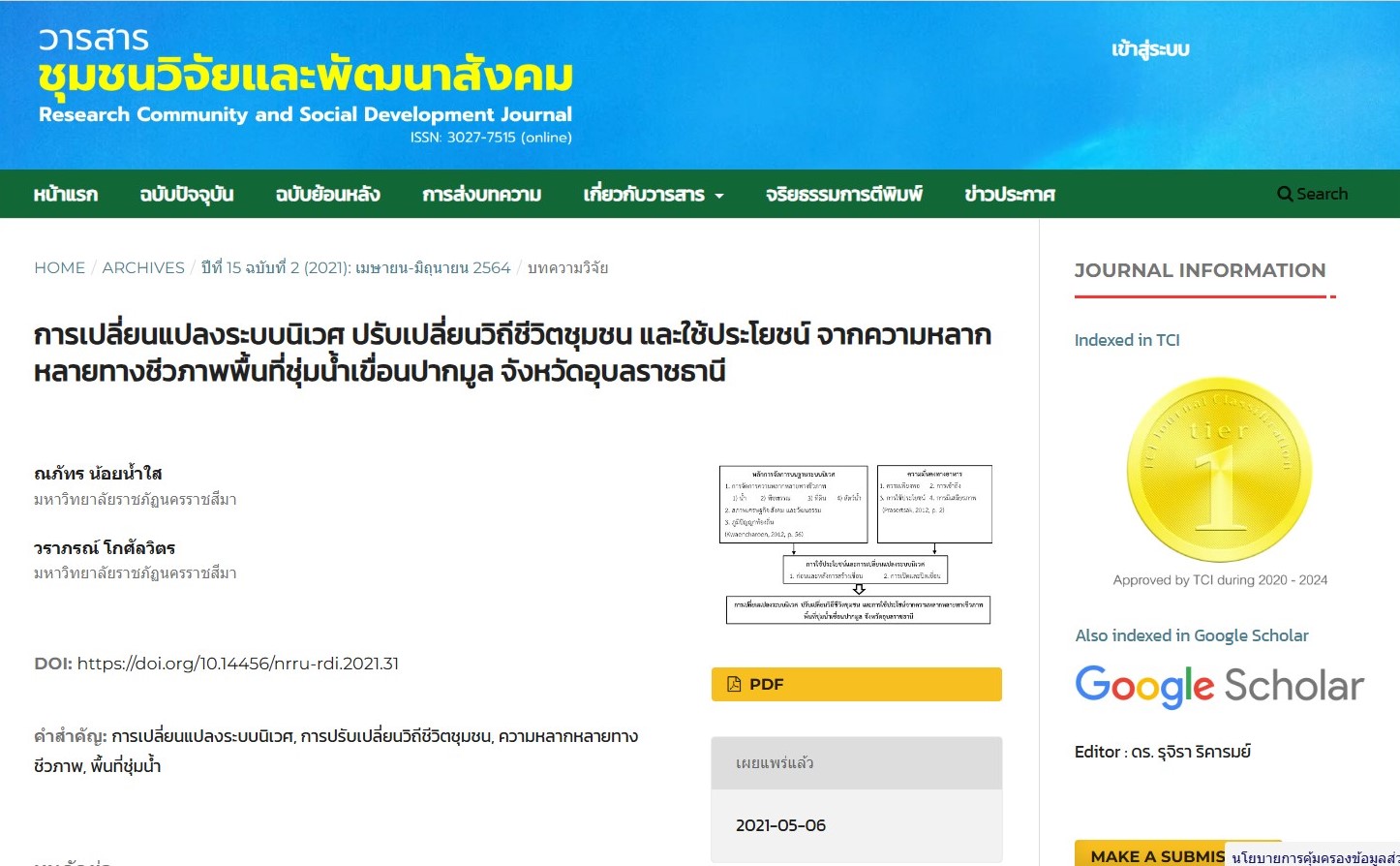Click HOME in the breadcrumb
The height and width of the screenshot is (866, 1400).
[x=59, y=267]
